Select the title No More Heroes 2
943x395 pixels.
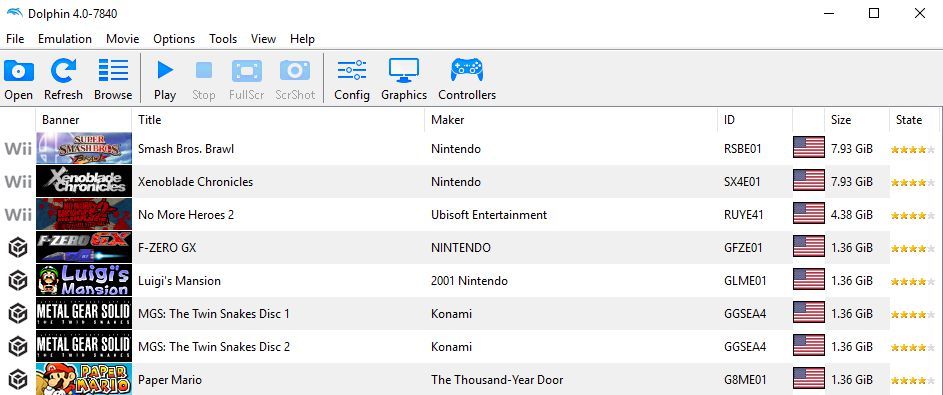[x=186, y=215]
